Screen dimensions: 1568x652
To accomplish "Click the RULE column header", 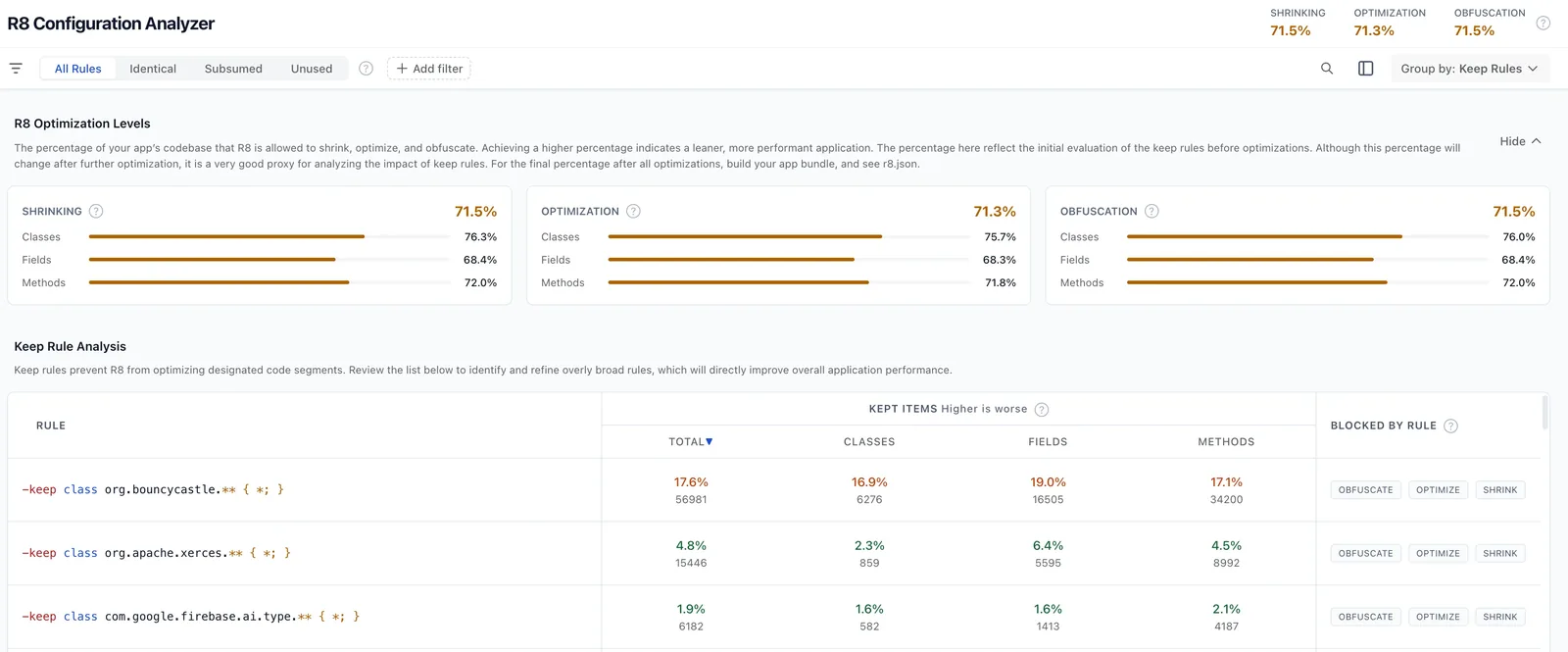I will click(x=51, y=426).
